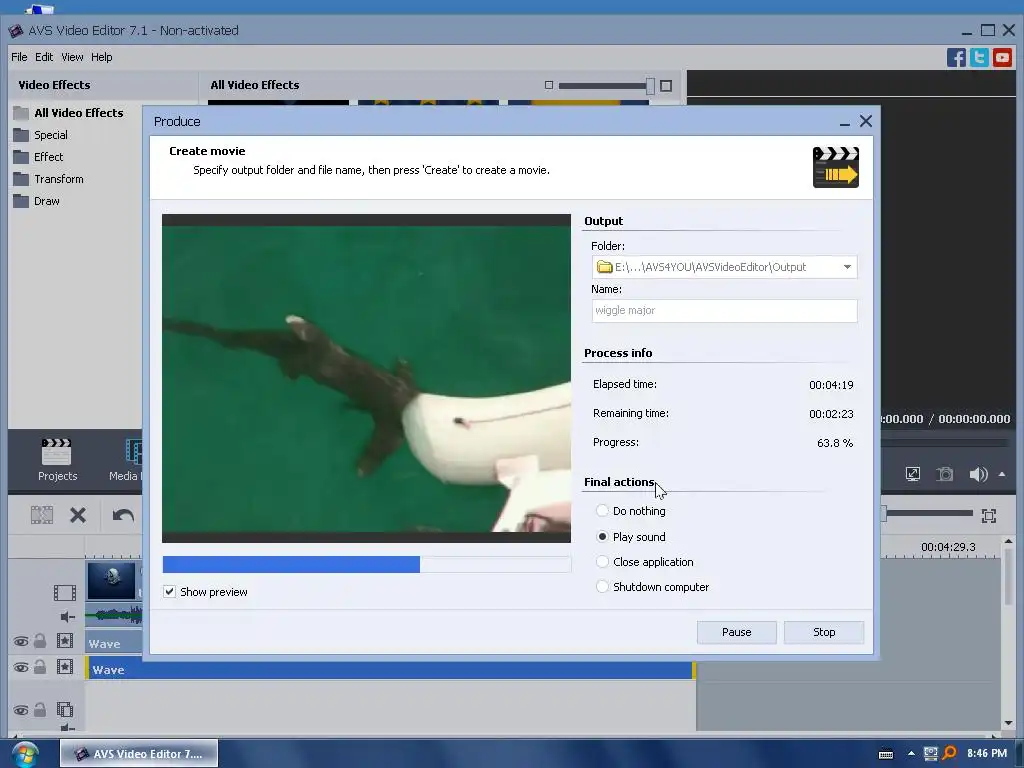
Task: Toggle the eye icon on highlighted Wave track
Action: click(21, 667)
